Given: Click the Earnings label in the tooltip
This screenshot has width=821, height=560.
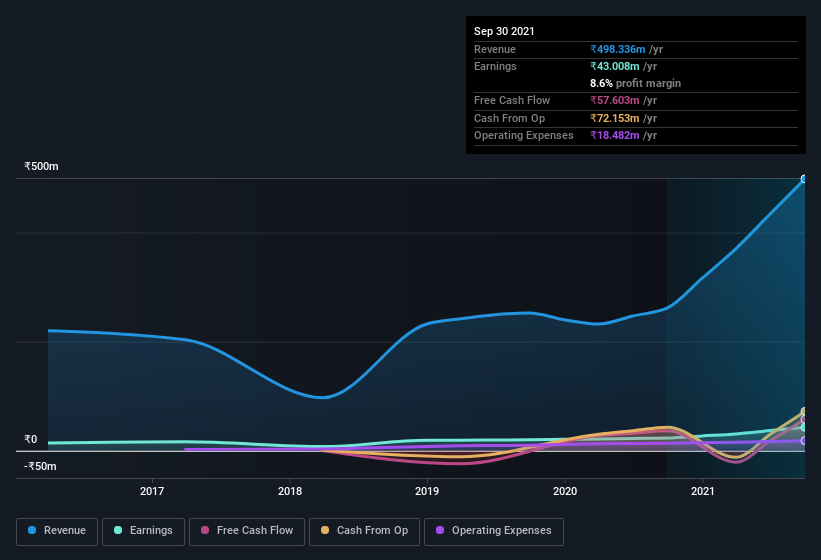Looking at the screenshot, I should (495, 66).
